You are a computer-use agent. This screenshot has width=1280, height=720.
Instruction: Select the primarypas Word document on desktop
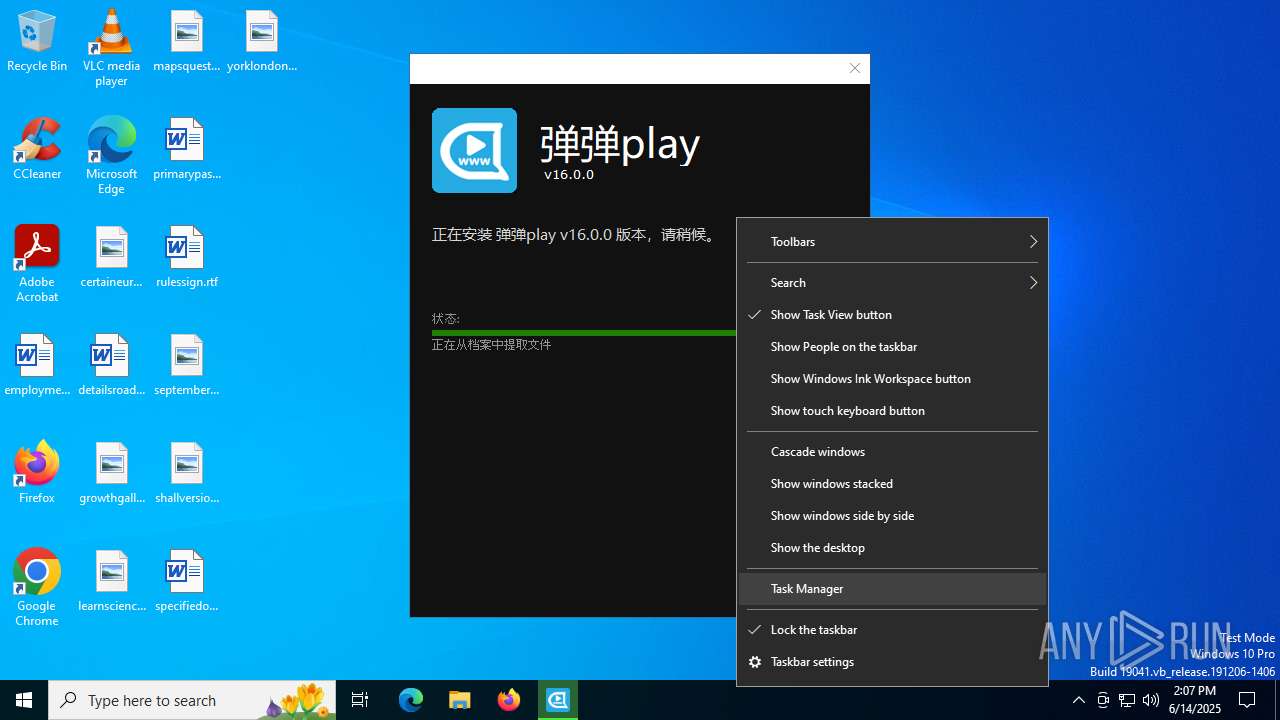click(x=186, y=150)
